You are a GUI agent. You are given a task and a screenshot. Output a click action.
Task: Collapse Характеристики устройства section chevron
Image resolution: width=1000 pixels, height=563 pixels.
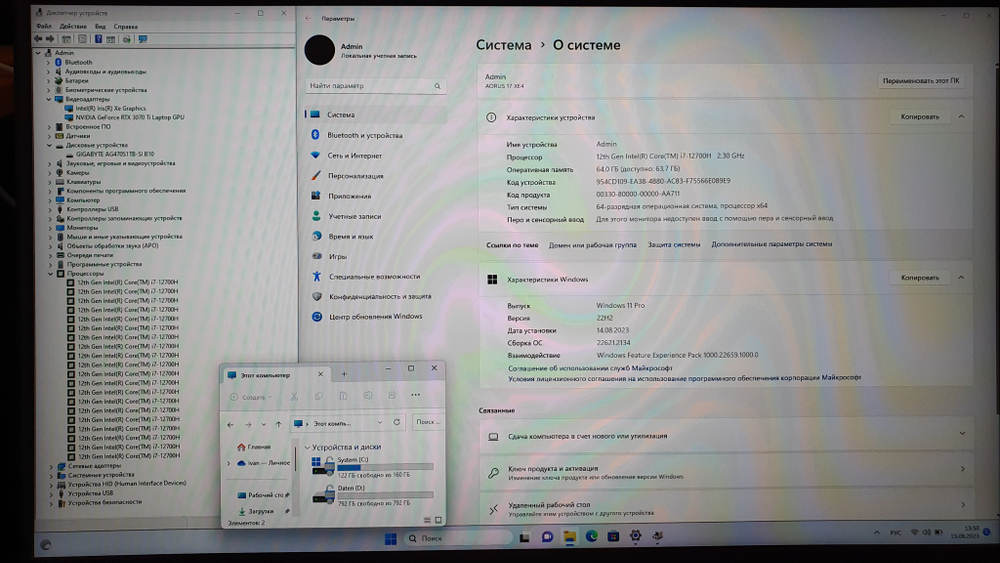click(x=961, y=117)
